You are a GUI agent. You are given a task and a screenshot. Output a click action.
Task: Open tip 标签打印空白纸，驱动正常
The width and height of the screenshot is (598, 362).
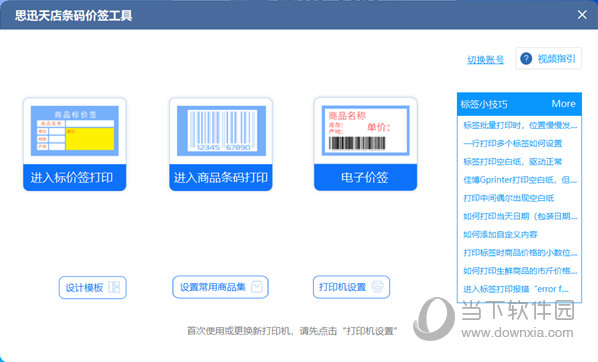pos(513,162)
